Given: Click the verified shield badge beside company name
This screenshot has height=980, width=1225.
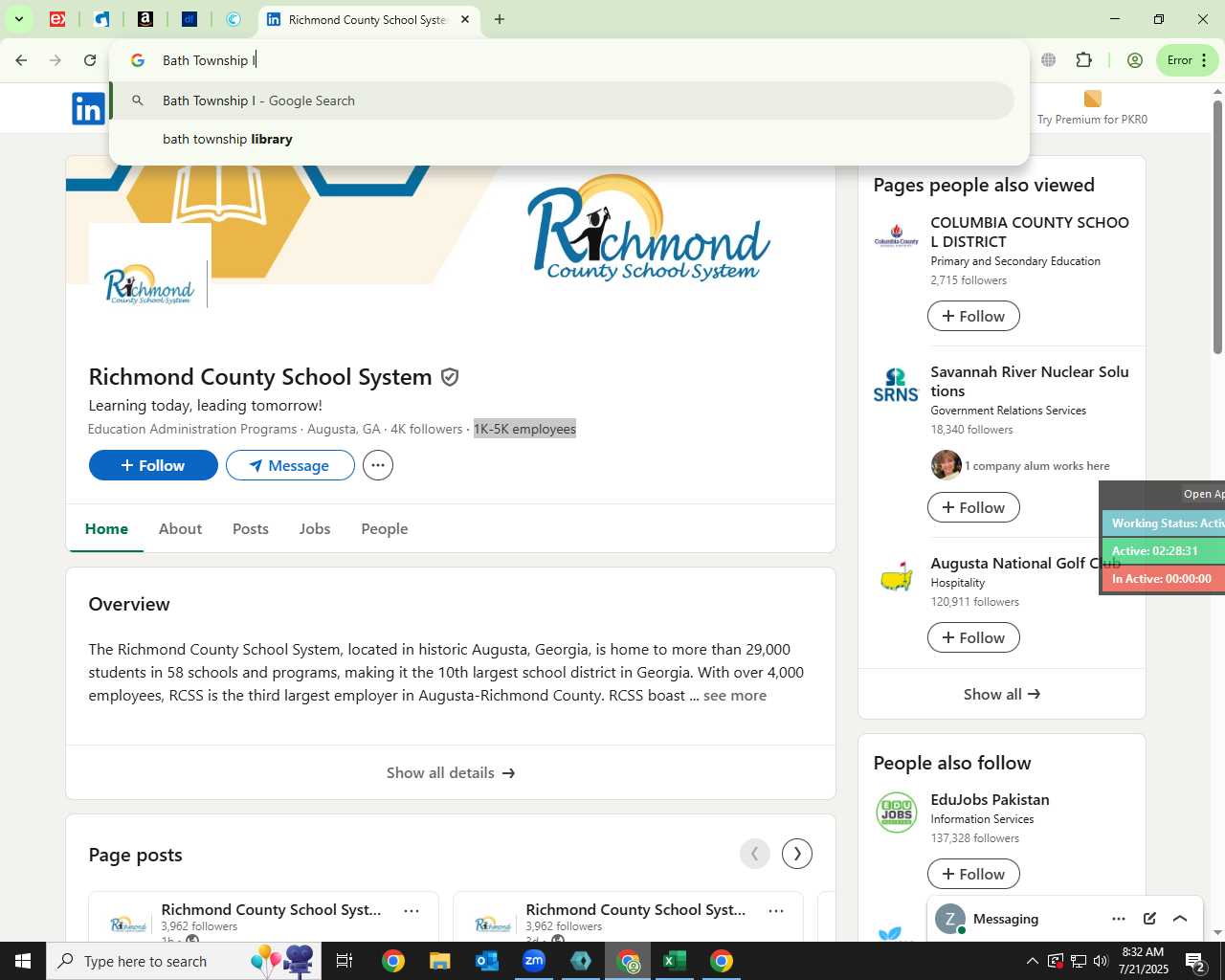Looking at the screenshot, I should click(x=450, y=377).
